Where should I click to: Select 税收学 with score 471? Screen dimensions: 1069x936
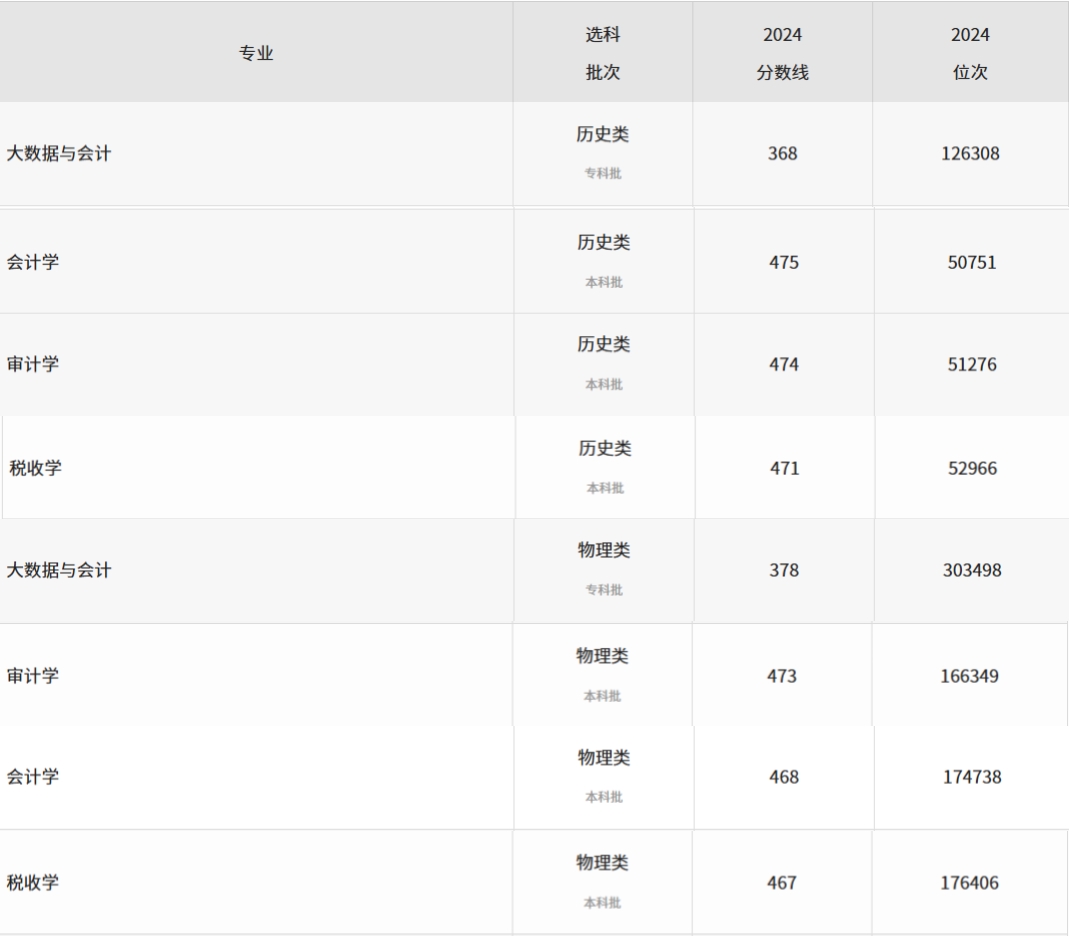(x=35, y=468)
